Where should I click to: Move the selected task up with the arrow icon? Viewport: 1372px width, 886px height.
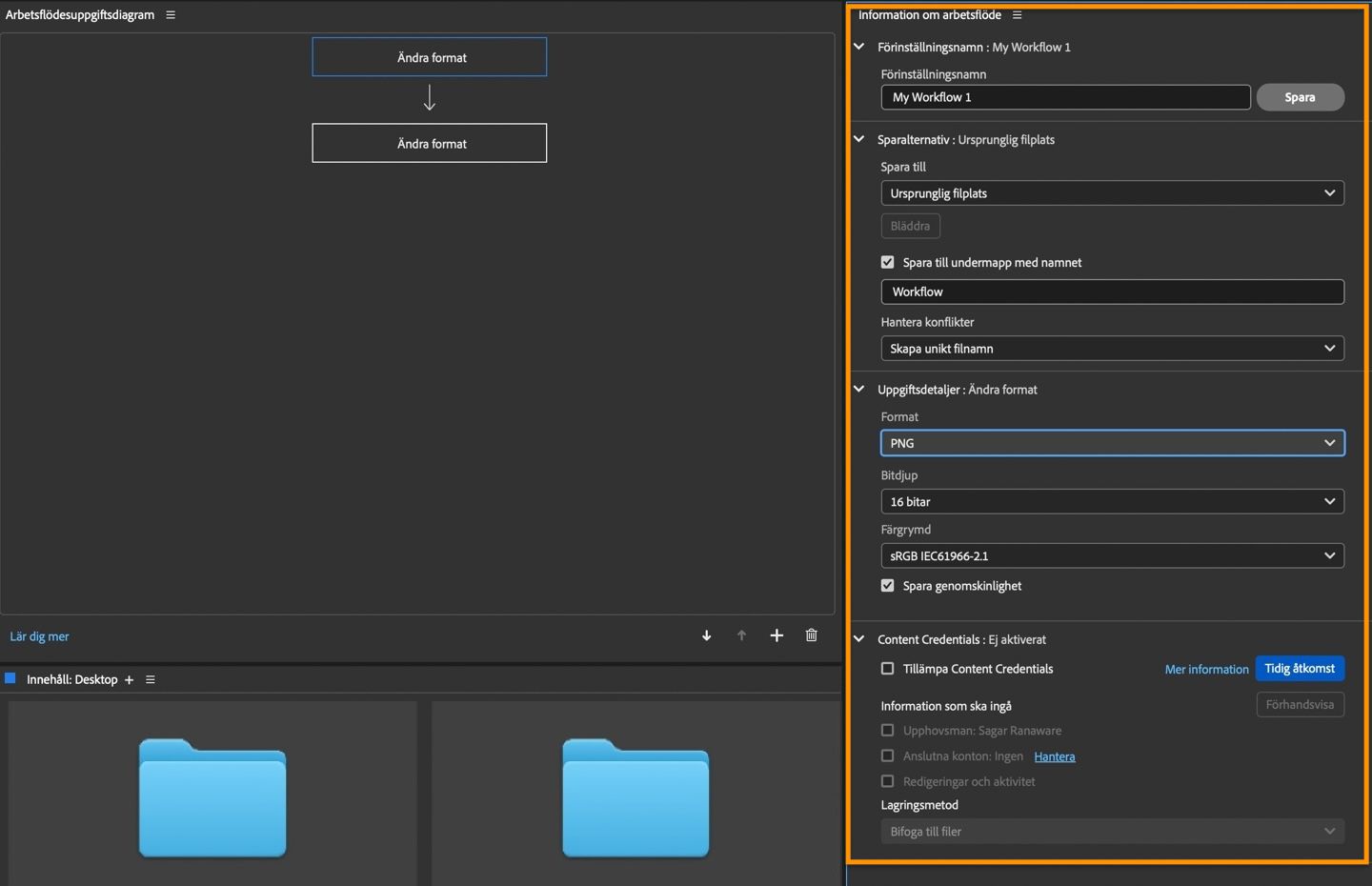[x=741, y=635]
